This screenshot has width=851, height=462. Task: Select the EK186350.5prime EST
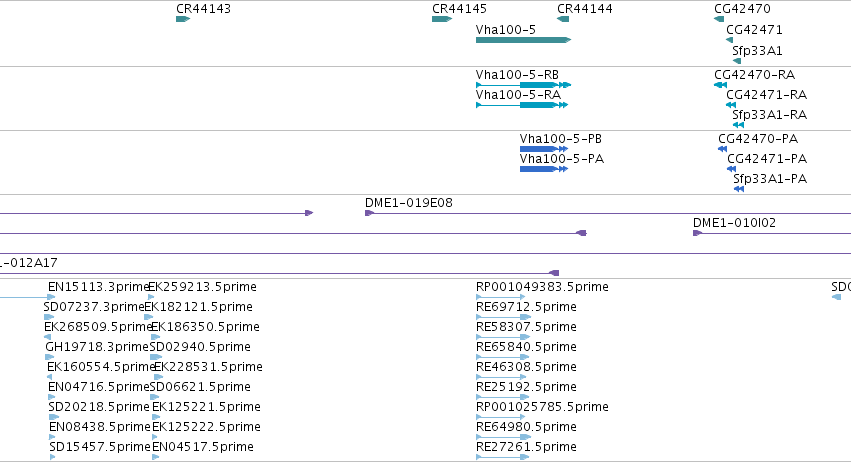pos(156,337)
